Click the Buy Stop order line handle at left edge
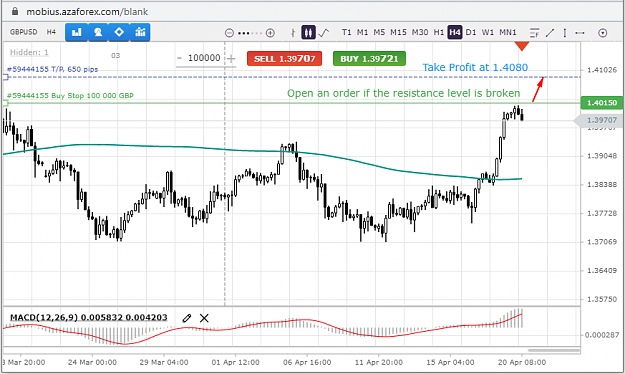The width and height of the screenshot is (625, 374). (x=6, y=103)
